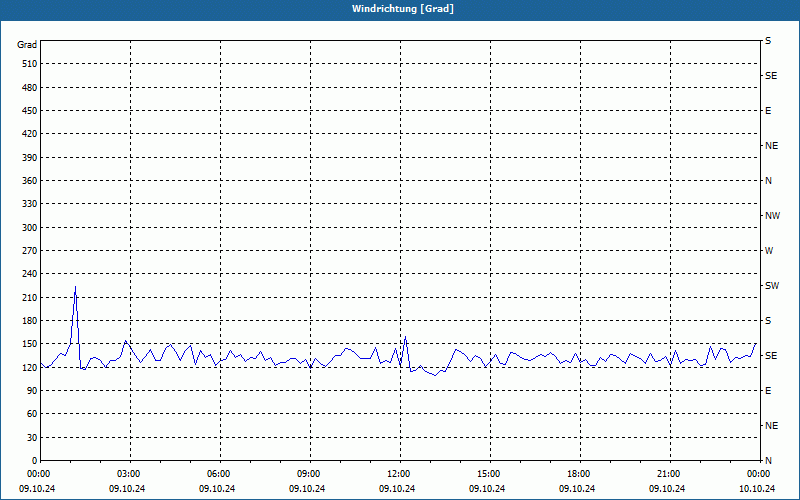The height and width of the screenshot is (500, 800).
Task: Click the SW compass label
Action: pos(772,286)
